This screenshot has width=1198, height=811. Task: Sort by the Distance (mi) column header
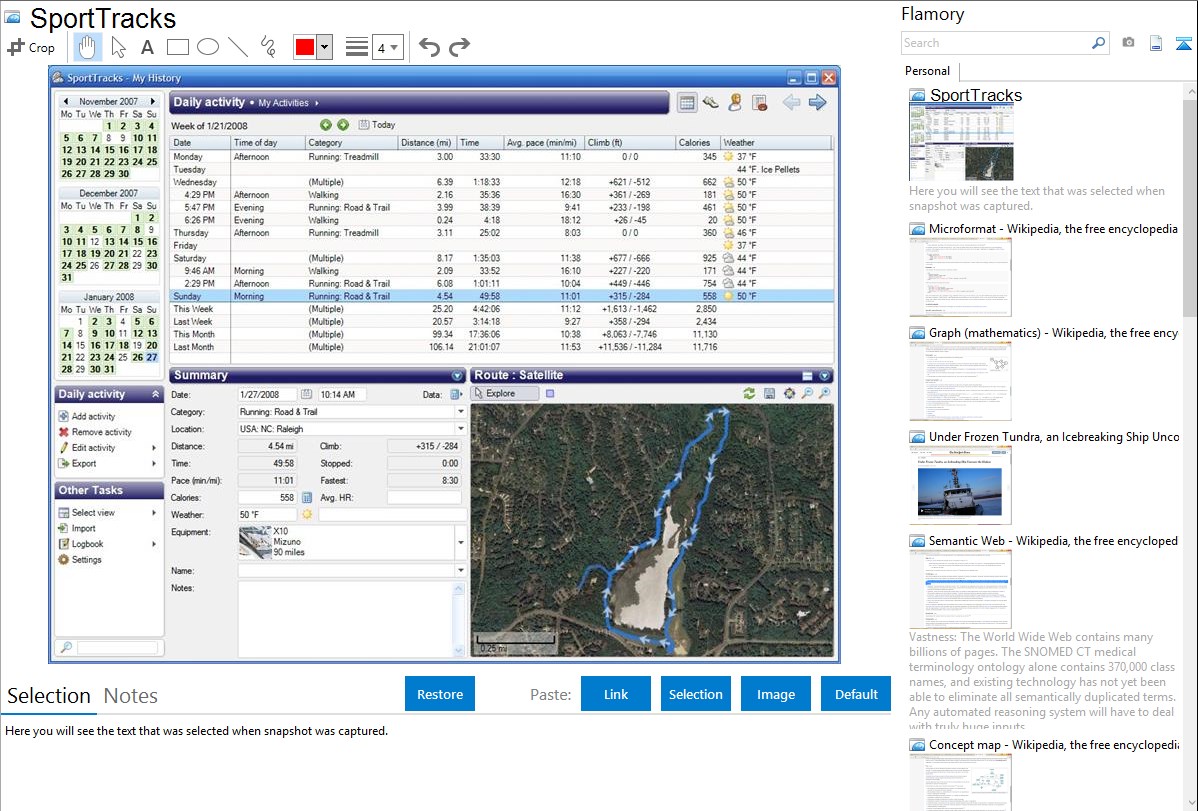point(427,142)
